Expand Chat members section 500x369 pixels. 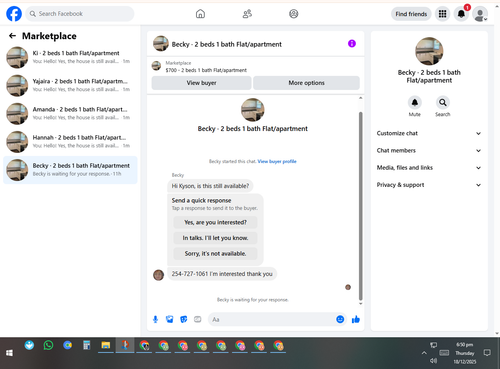[429, 150]
